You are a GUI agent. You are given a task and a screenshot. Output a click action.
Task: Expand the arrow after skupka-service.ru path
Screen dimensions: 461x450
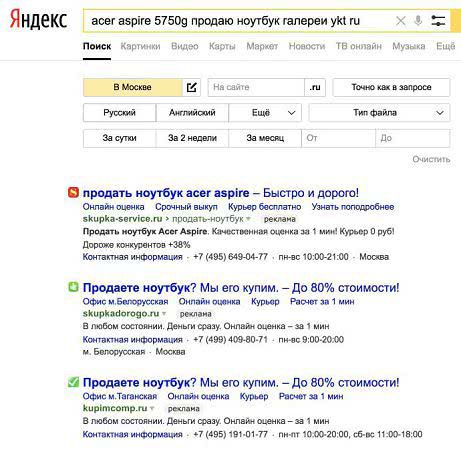(x=248, y=219)
